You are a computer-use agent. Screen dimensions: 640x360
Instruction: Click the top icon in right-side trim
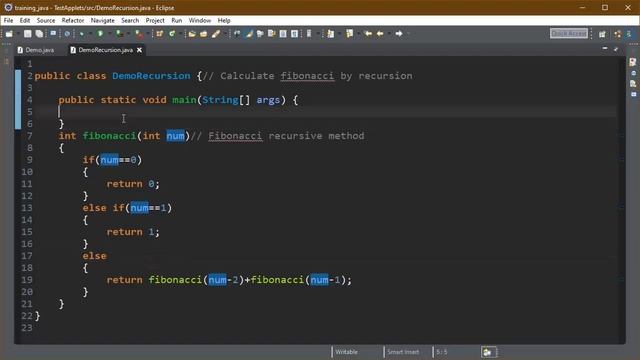point(633,62)
